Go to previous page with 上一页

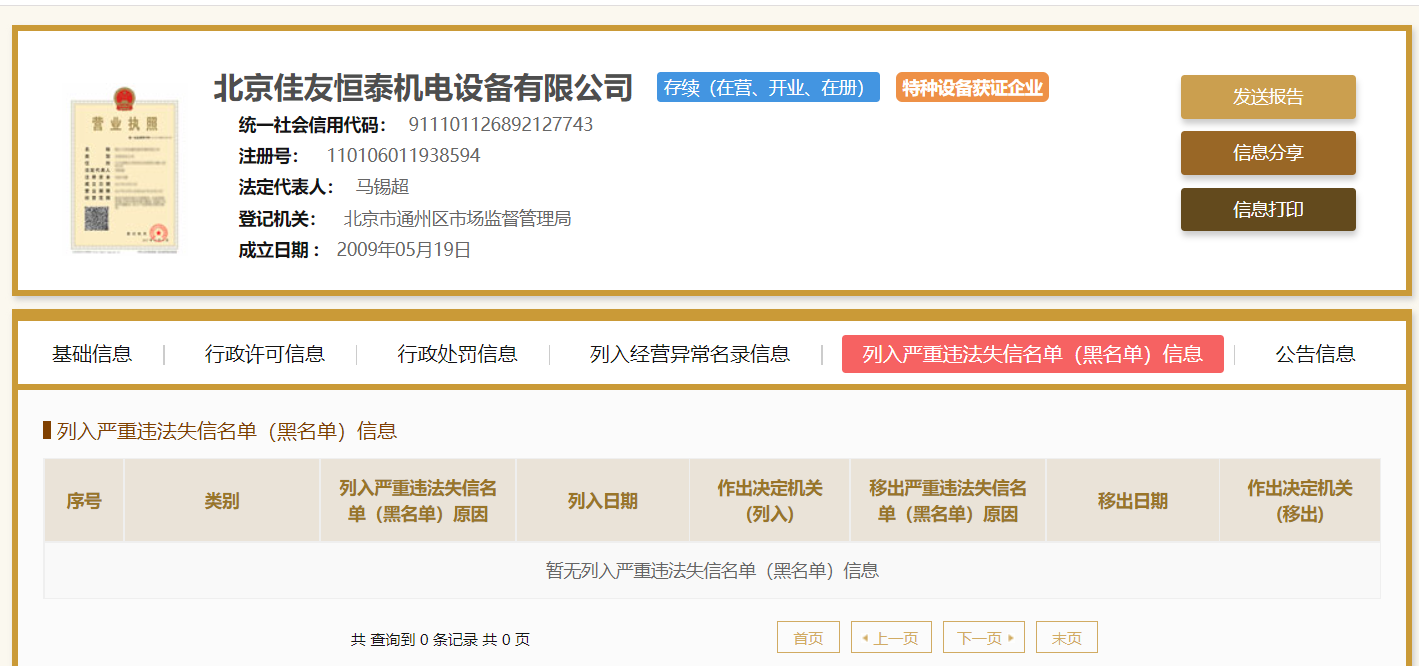click(891, 638)
